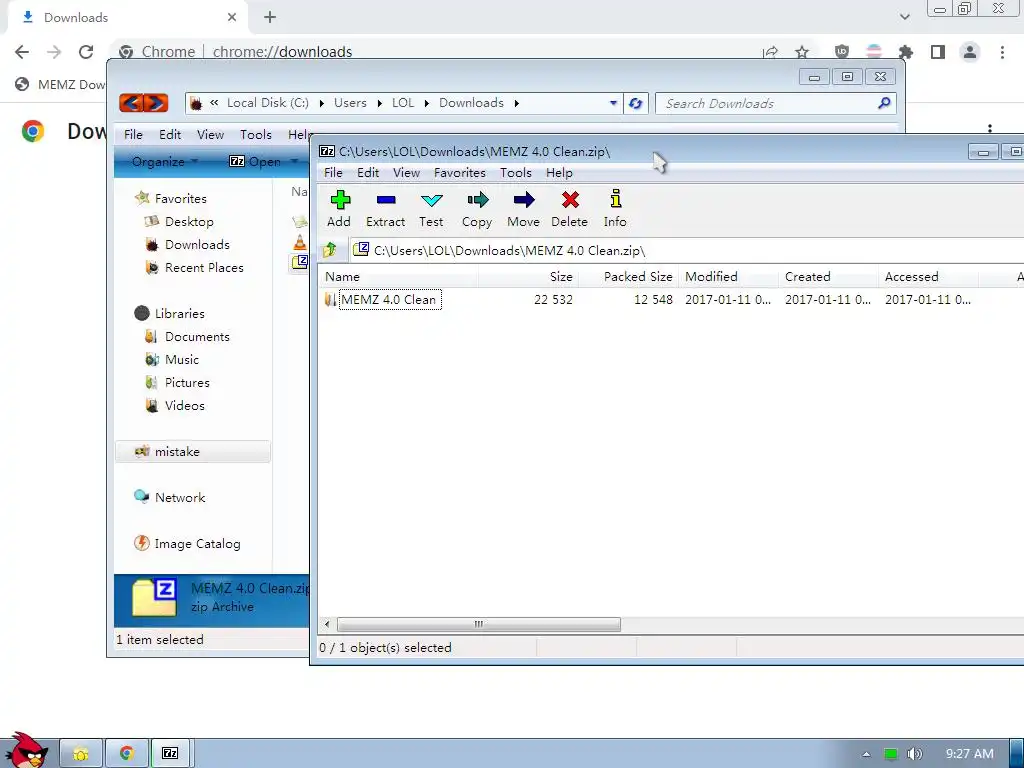This screenshot has height=768, width=1024.
Task: Open Chrome extensions puzzle icon
Action: click(906, 52)
